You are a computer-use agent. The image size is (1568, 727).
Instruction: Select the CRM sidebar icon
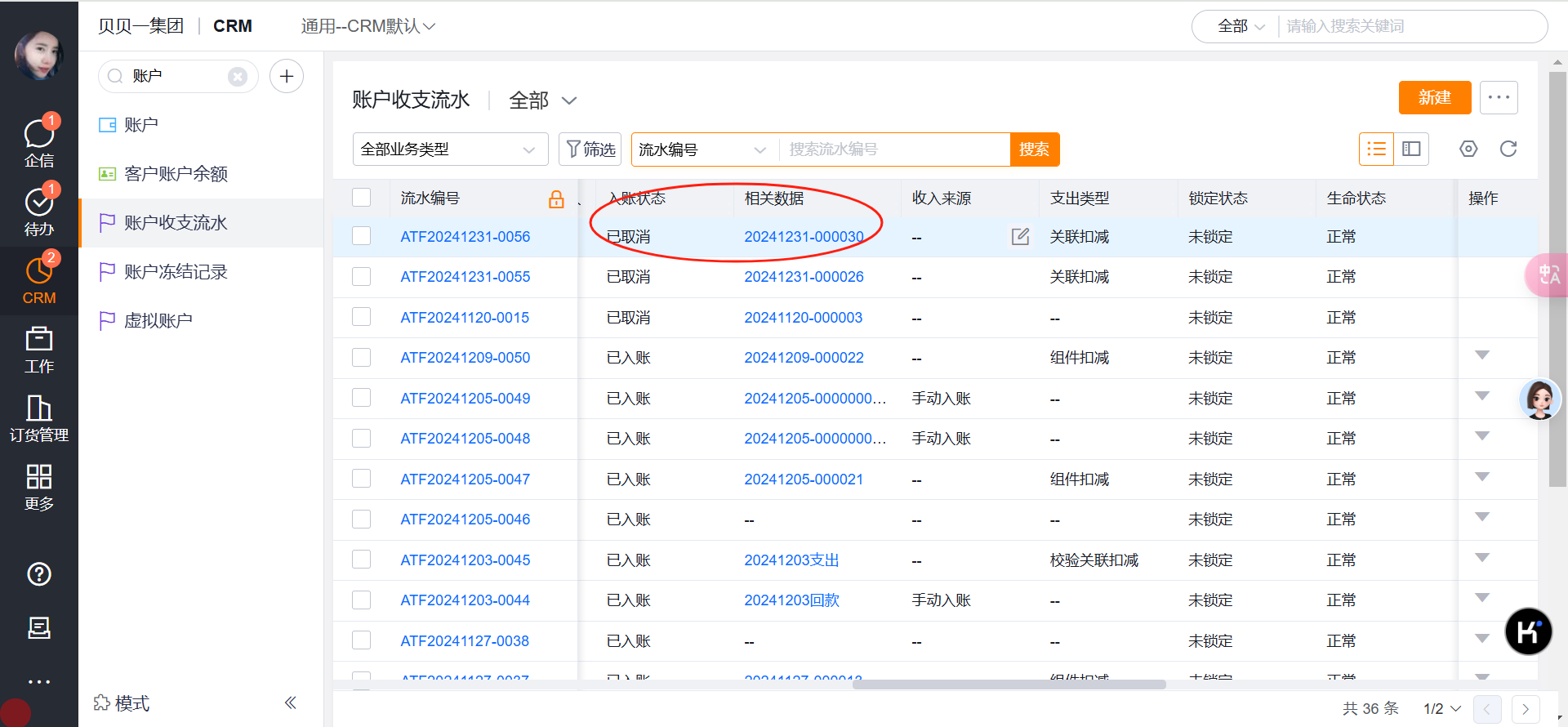coord(39,279)
